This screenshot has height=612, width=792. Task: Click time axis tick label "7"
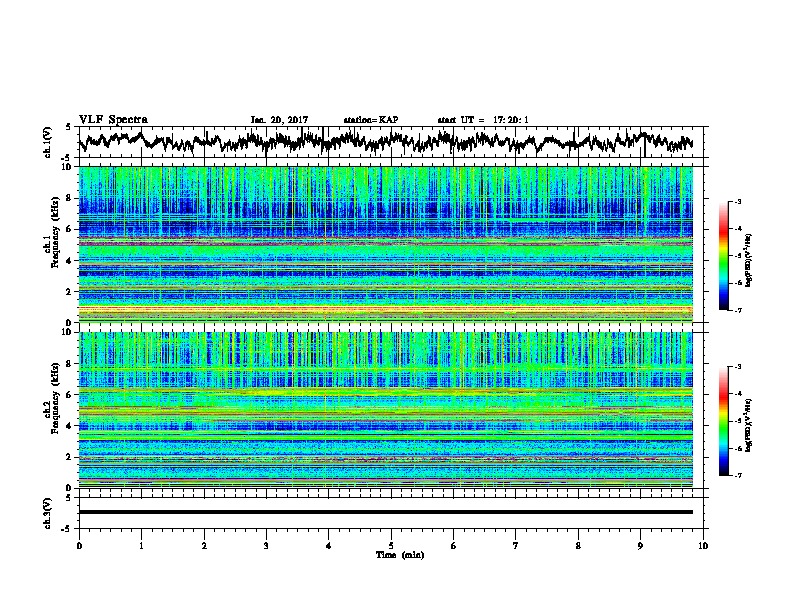tap(516, 546)
